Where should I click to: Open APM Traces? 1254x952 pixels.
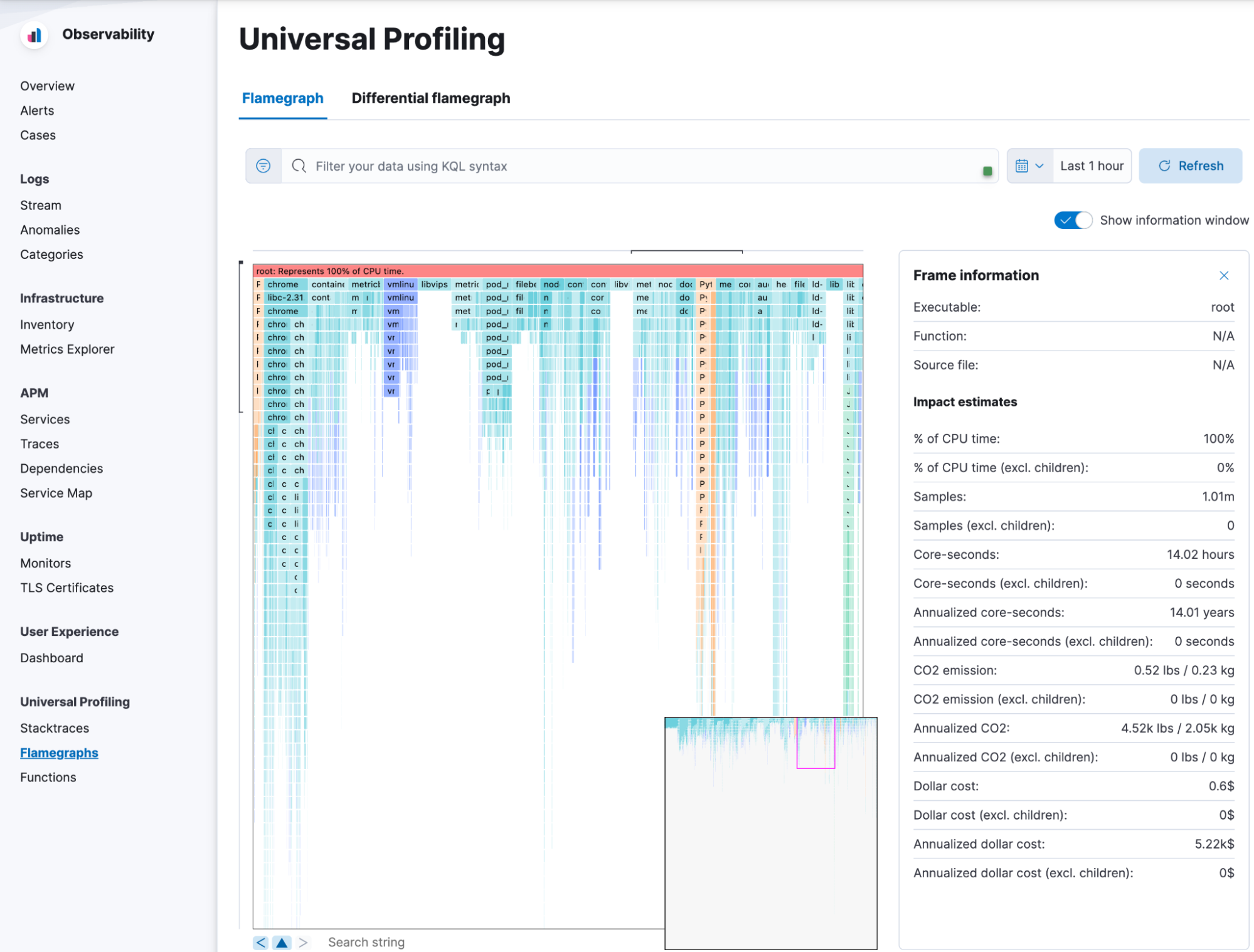40,443
